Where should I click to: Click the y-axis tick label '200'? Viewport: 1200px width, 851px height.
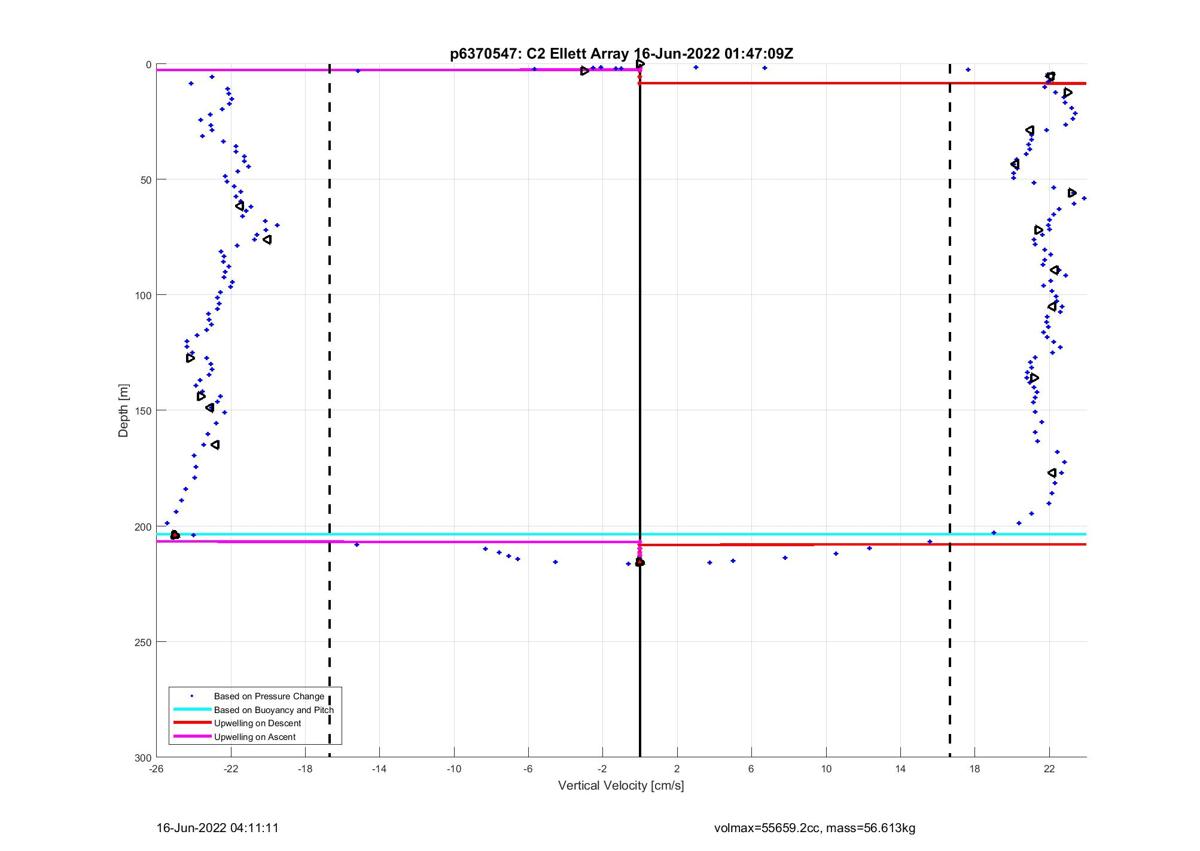click(x=143, y=526)
